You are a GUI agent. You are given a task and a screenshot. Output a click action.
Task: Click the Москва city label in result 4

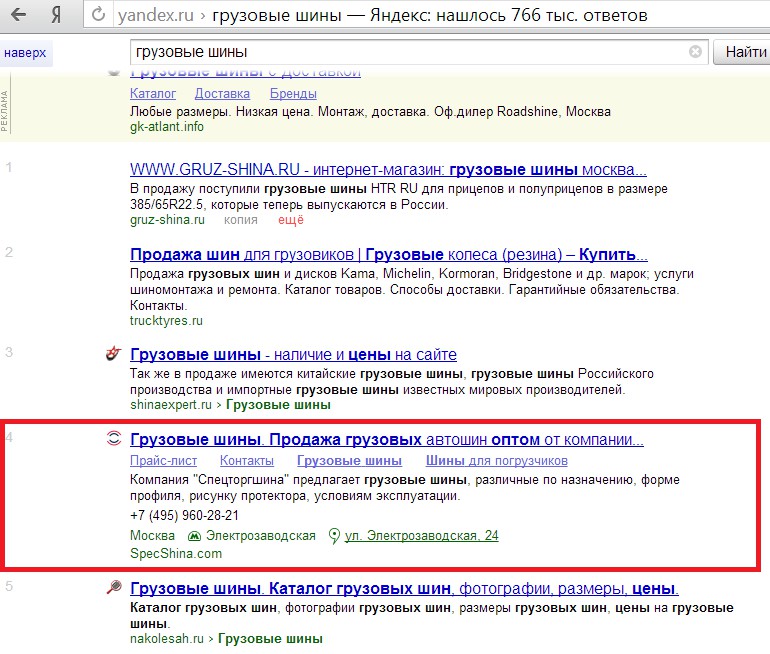click(x=152, y=535)
